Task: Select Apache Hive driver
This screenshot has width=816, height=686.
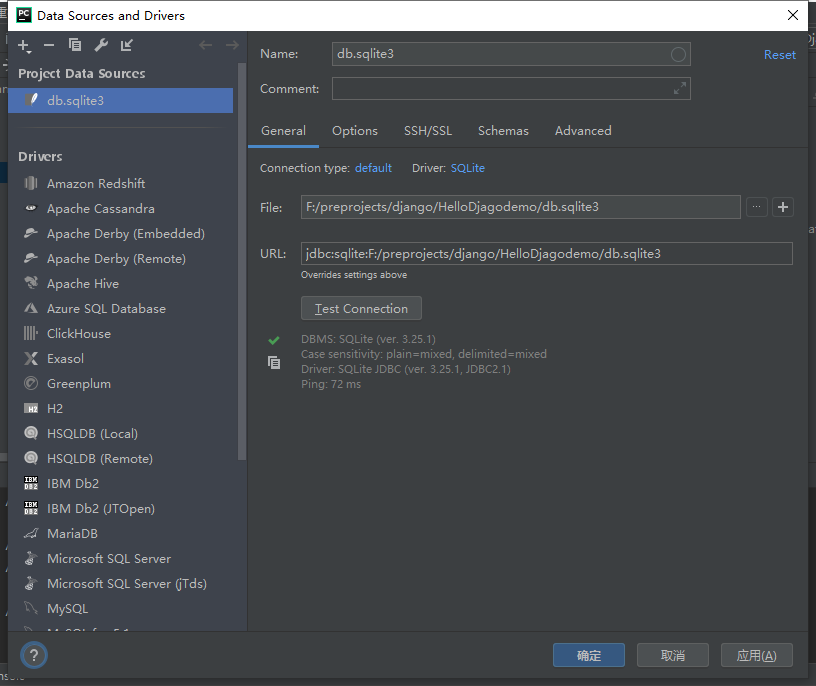Action: [120, 284]
